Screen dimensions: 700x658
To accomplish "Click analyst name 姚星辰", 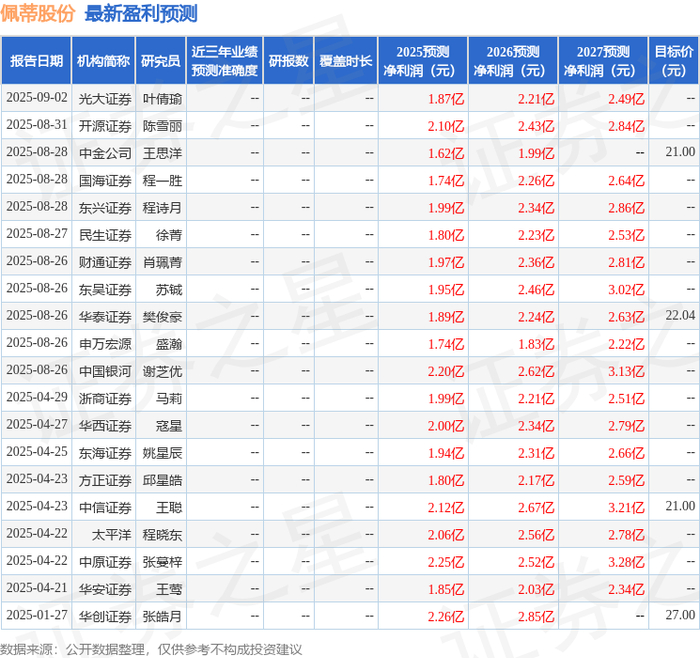I will tap(162, 453).
